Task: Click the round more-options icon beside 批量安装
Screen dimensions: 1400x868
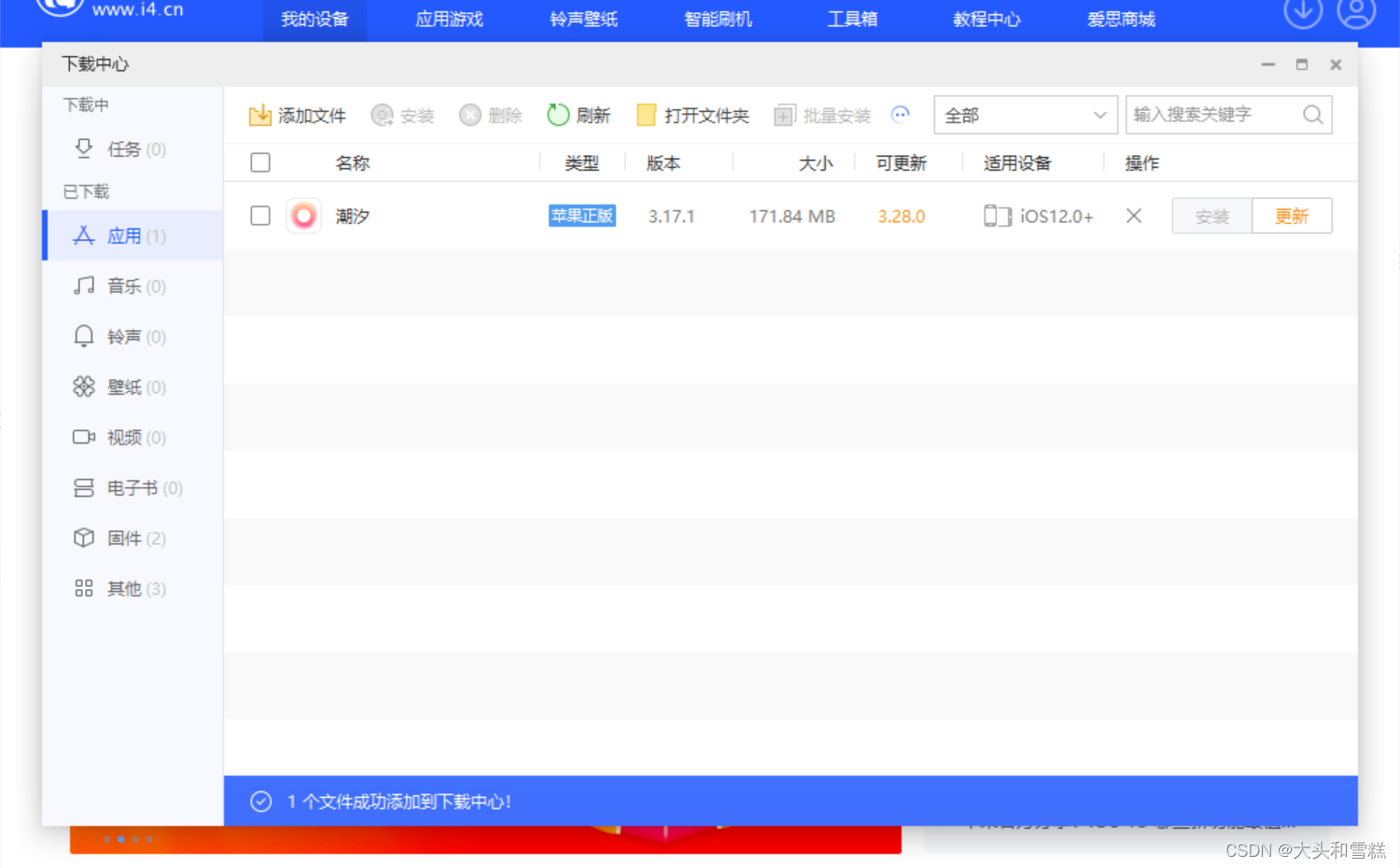Action: click(x=900, y=114)
